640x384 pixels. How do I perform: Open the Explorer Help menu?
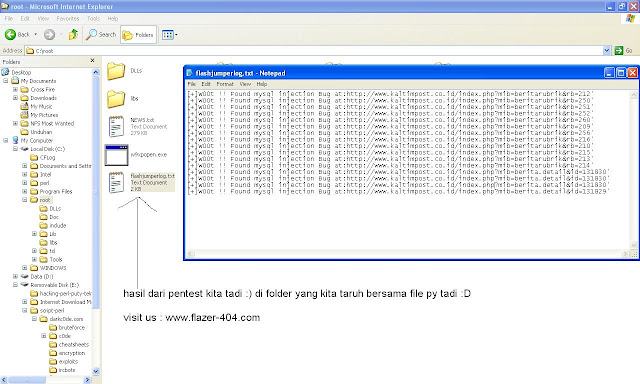113,18
